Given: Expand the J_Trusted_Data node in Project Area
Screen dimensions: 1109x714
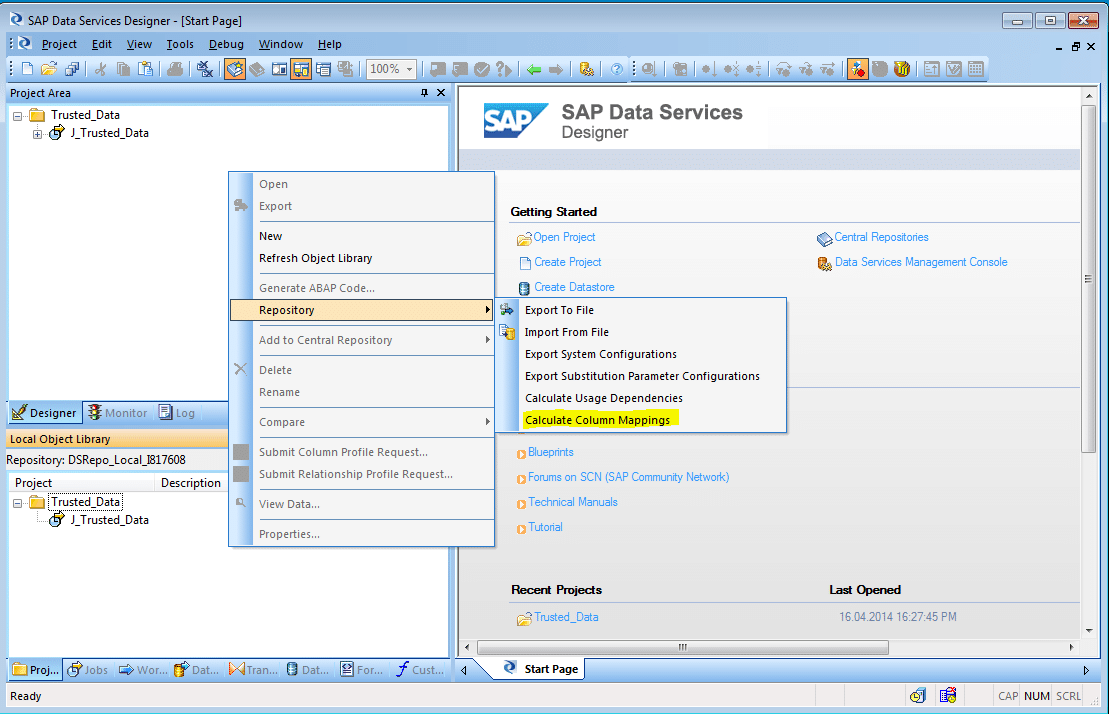Looking at the screenshot, I should 37,134.
